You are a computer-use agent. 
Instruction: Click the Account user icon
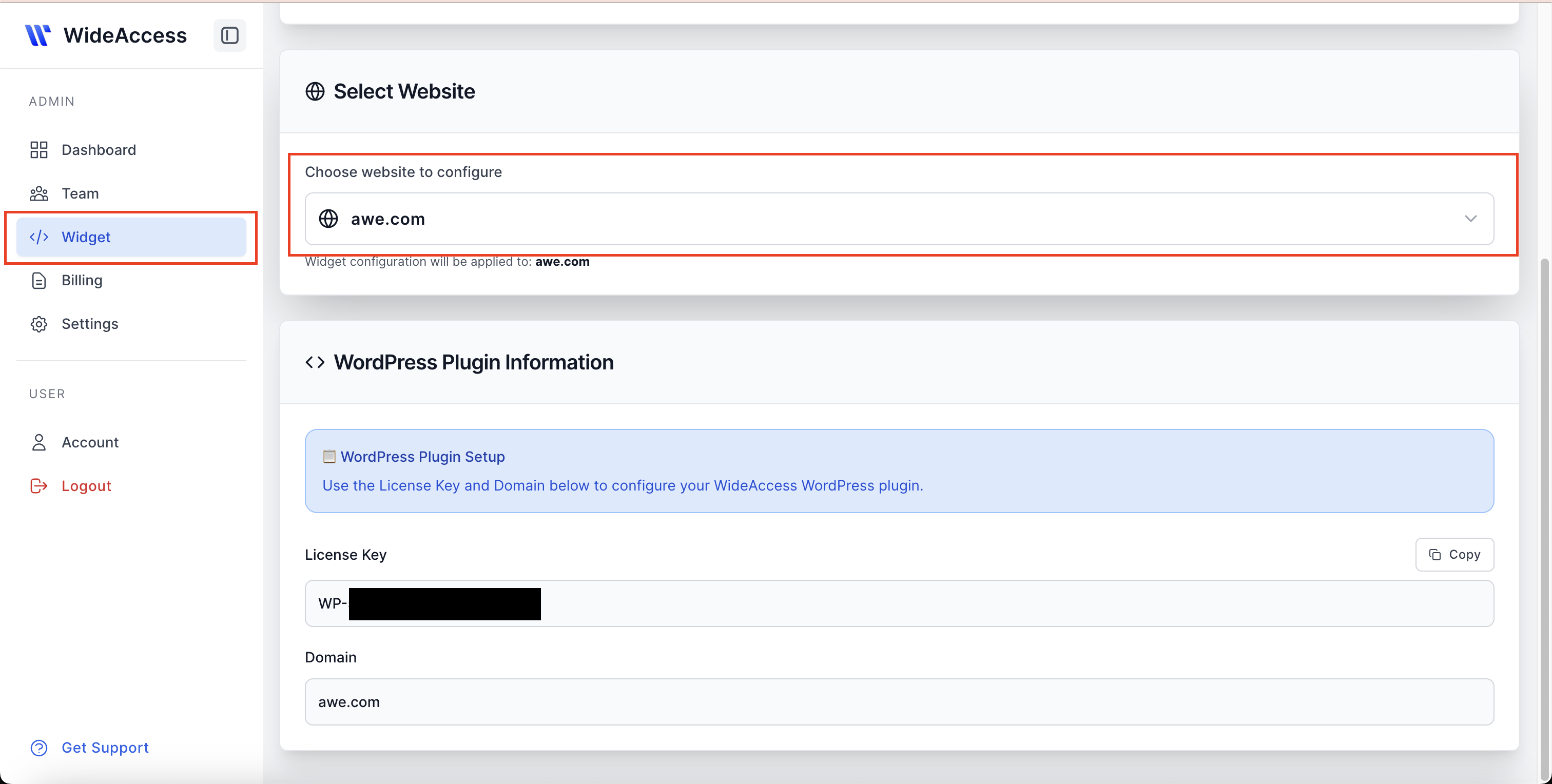[x=38, y=442]
